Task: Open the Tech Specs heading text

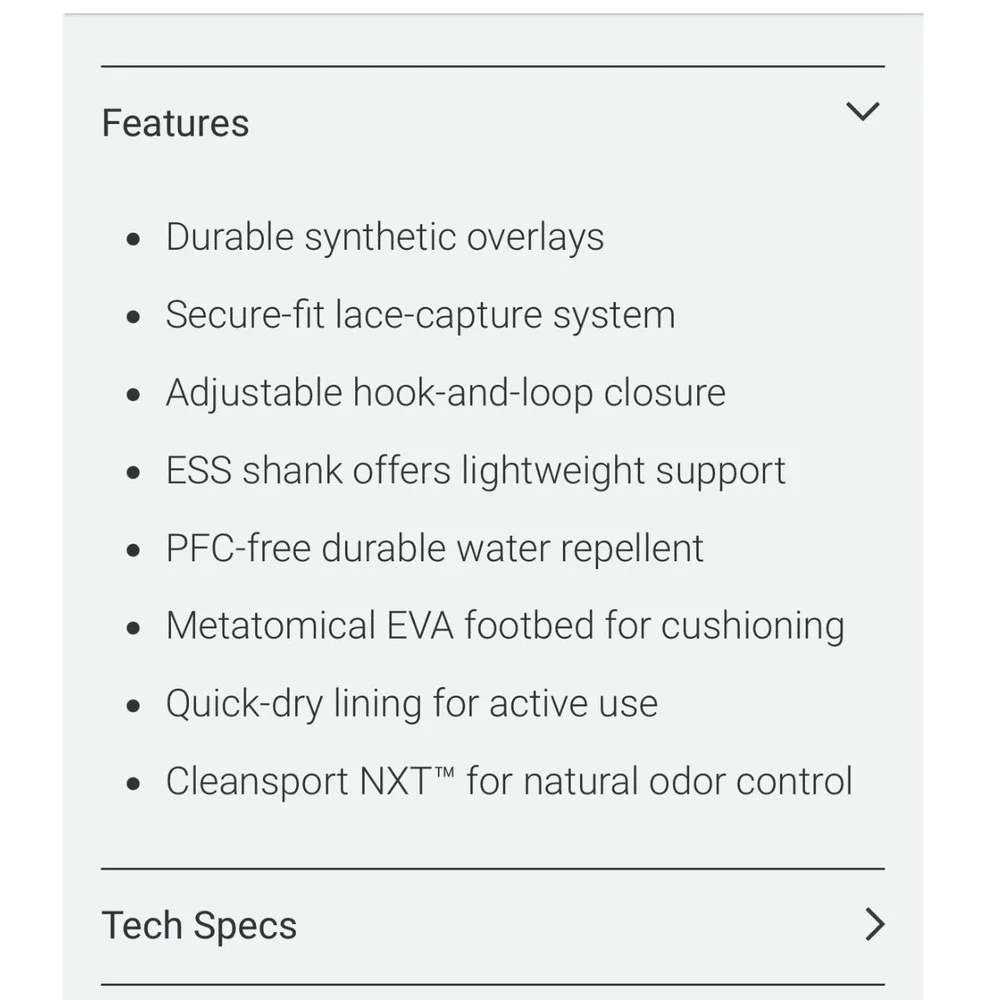Action: click(x=199, y=925)
